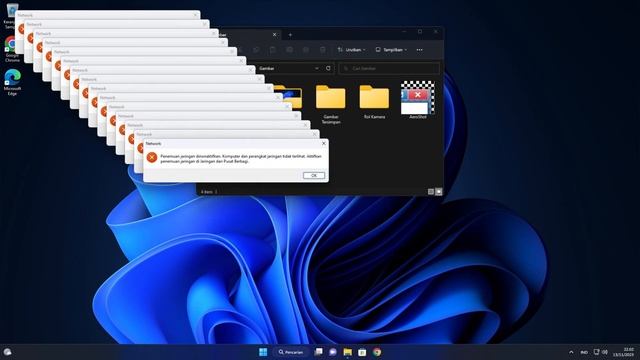Screen dimensions: 640x360
Task: Click the '4 item' status bar text
Action: 207,191
